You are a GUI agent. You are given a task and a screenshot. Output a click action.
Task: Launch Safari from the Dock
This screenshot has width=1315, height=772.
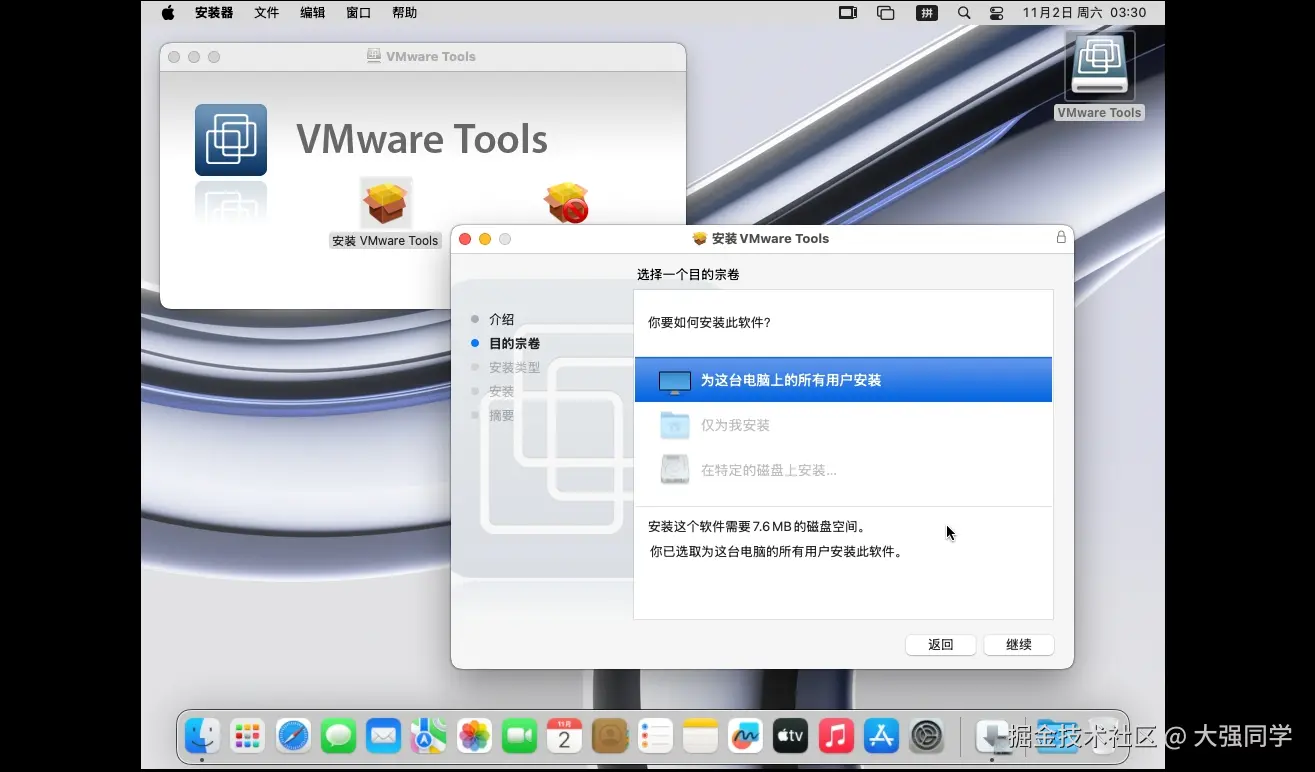[294, 737]
